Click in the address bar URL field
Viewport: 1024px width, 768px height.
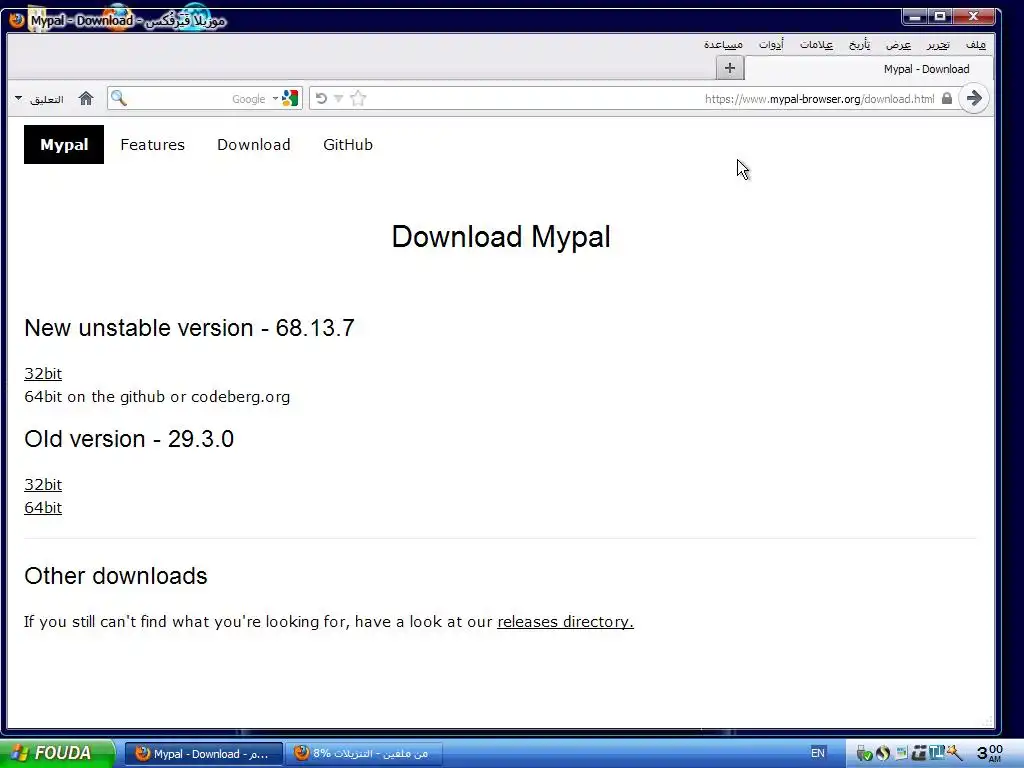pyautogui.click(x=633, y=99)
